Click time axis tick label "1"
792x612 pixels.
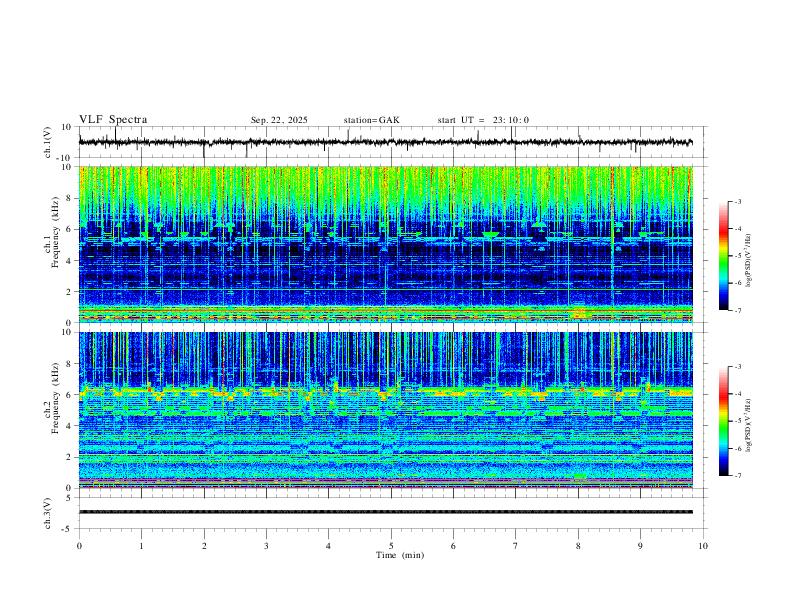(141, 546)
